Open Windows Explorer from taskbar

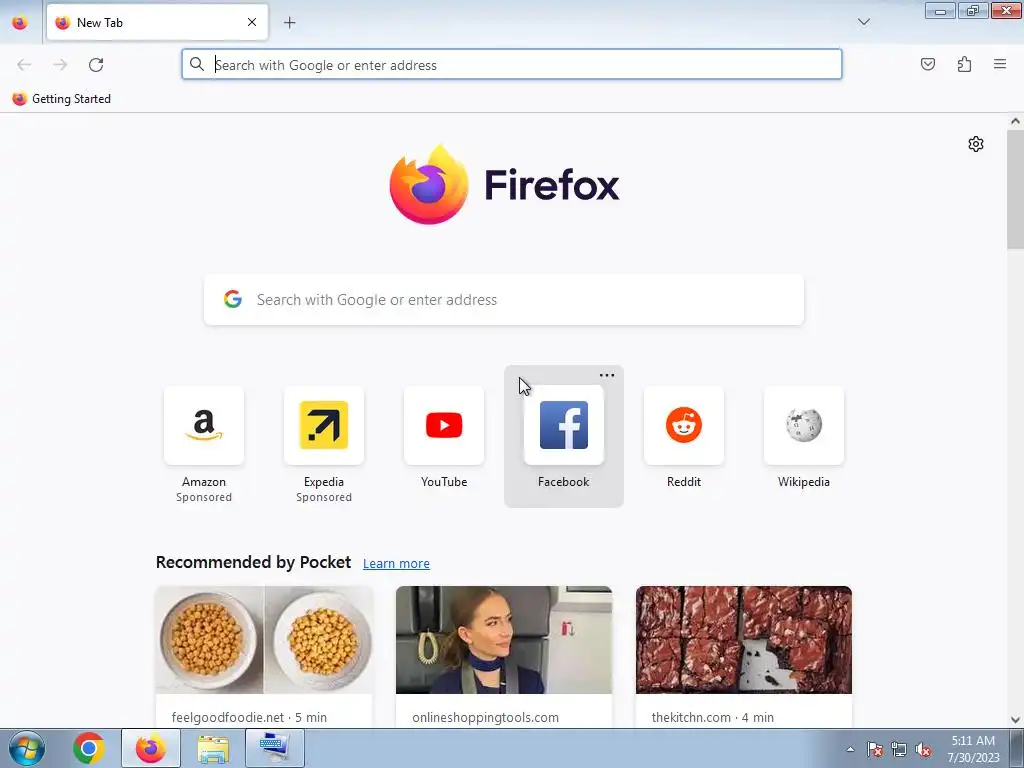click(213, 748)
